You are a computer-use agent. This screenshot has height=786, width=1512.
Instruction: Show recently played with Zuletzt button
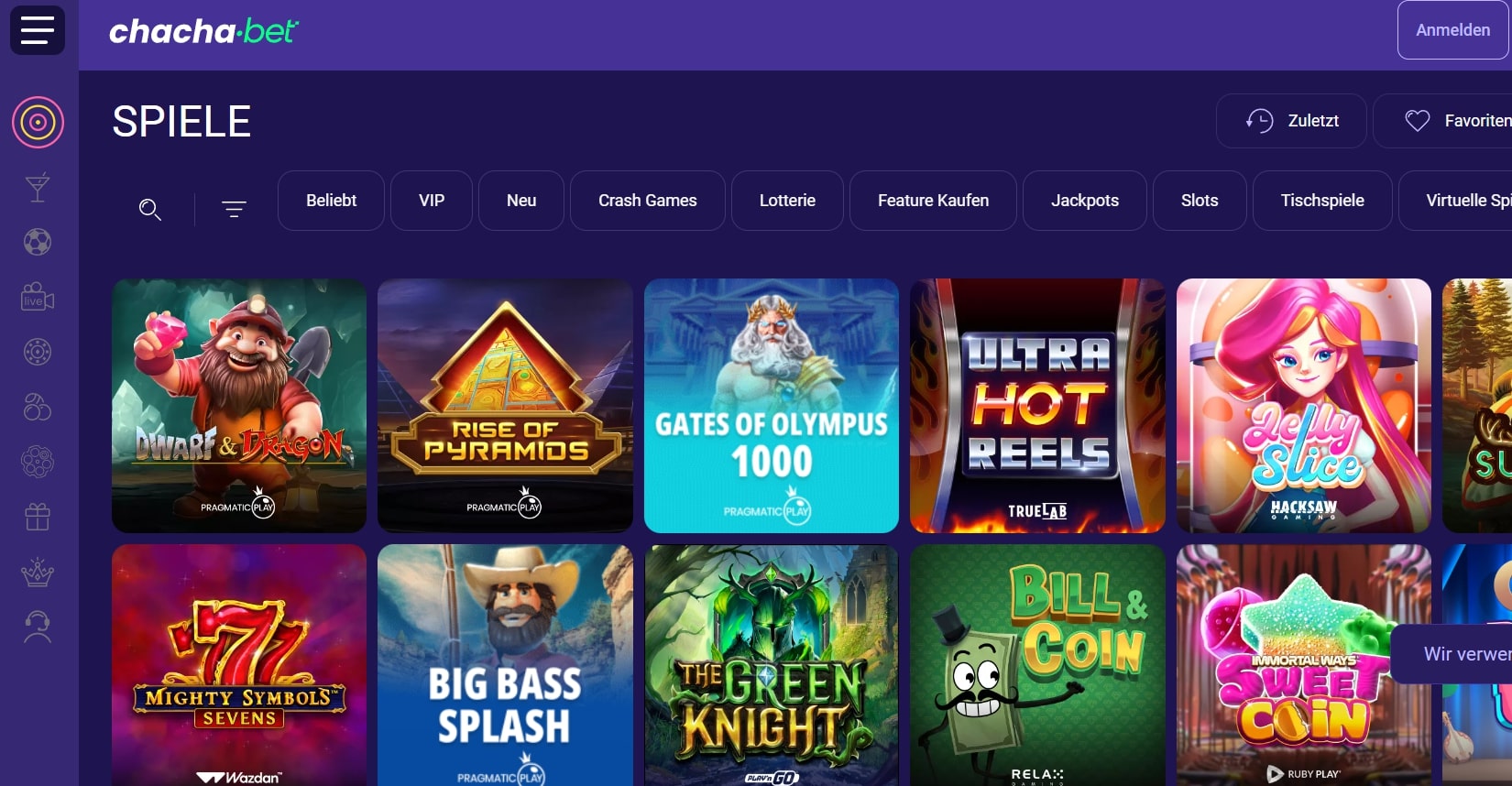tap(1291, 121)
